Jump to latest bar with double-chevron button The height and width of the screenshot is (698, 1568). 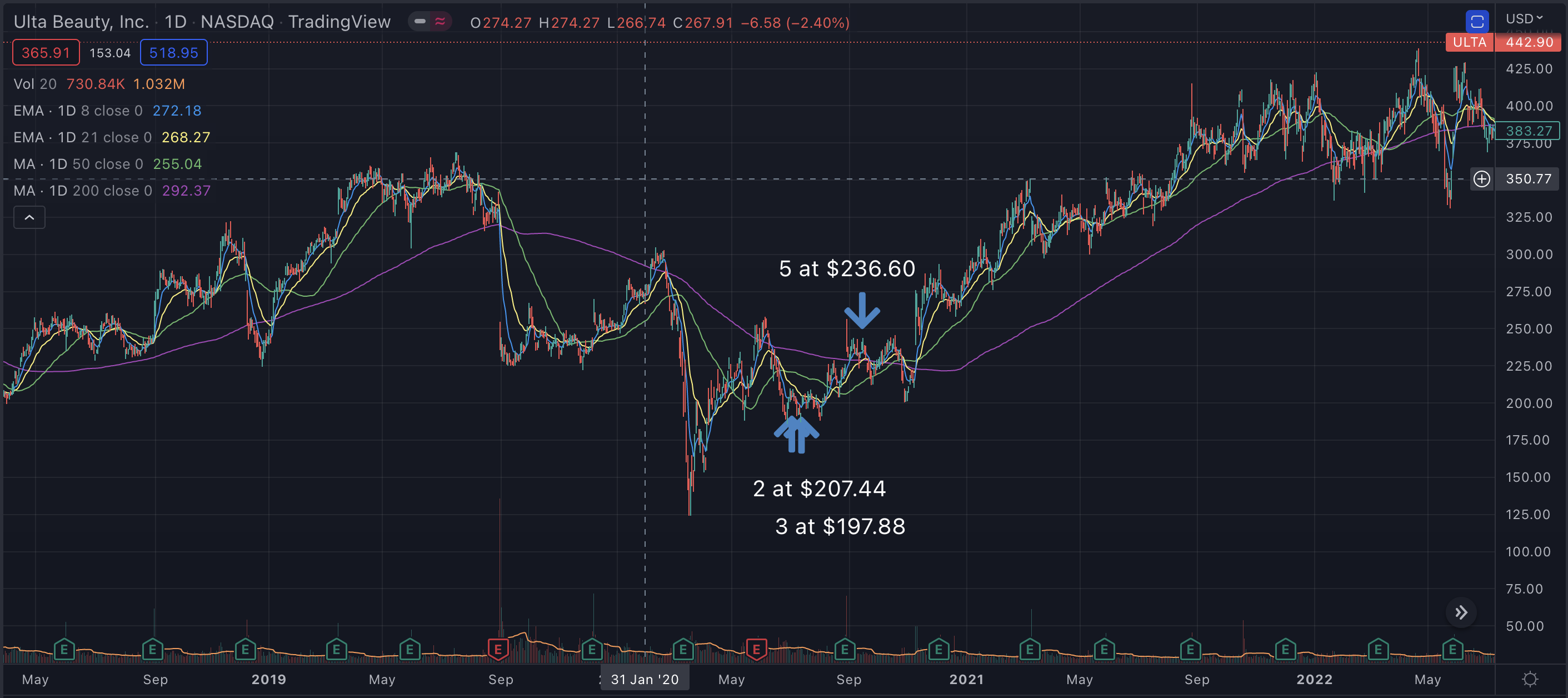(x=1461, y=612)
